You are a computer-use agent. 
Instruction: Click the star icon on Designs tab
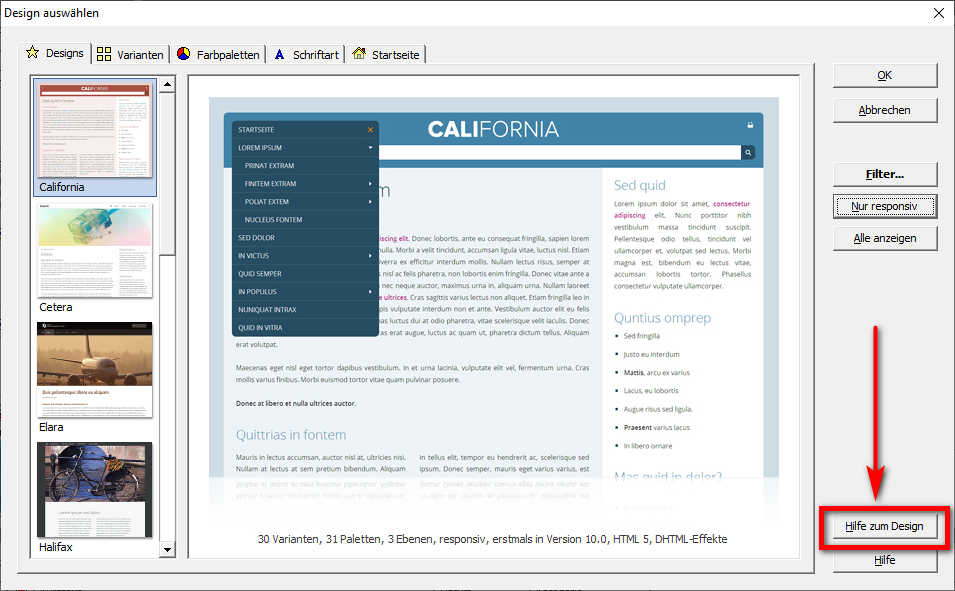pyautogui.click(x=33, y=53)
